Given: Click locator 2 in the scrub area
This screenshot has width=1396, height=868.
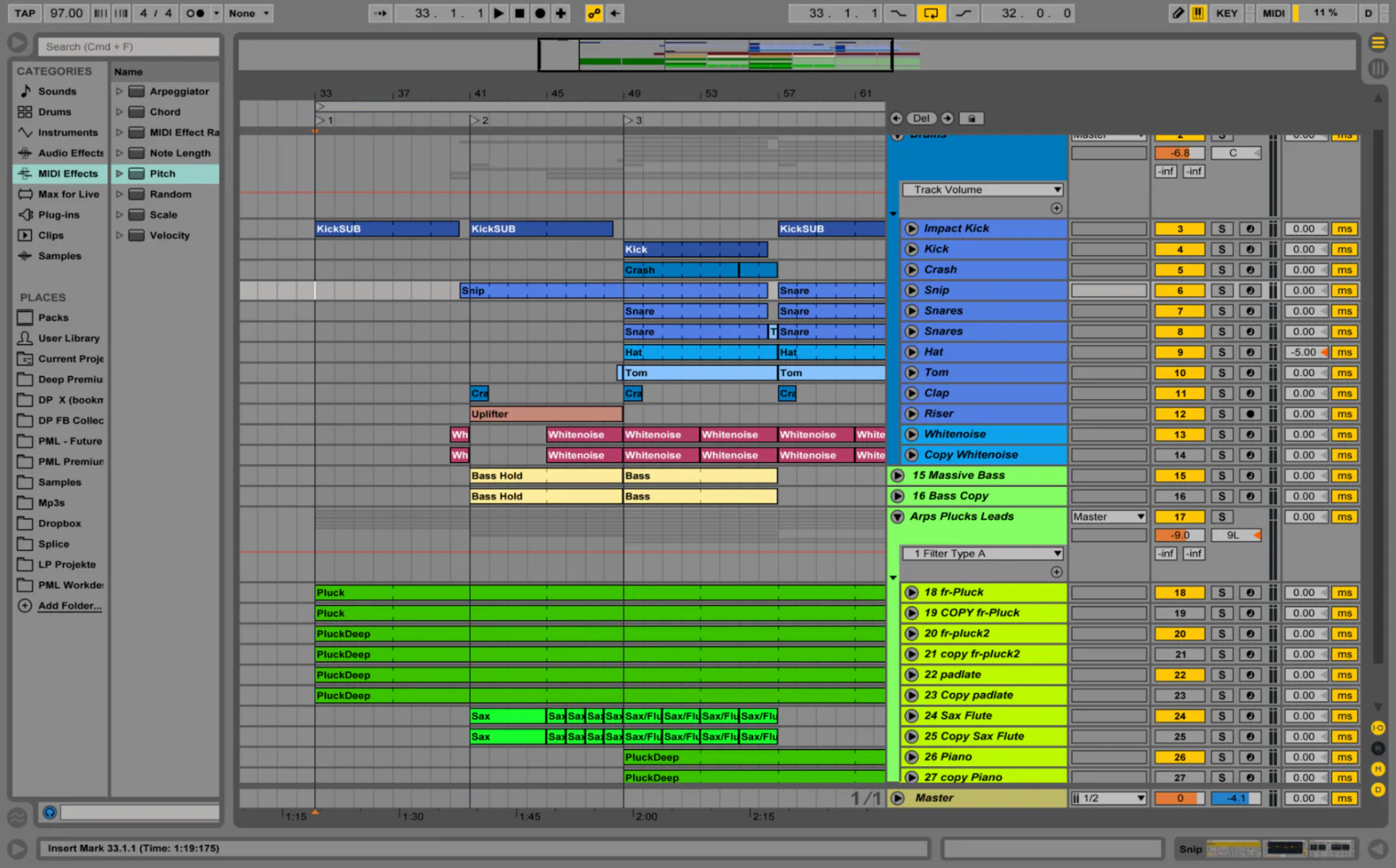Looking at the screenshot, I should pos(480,120).
